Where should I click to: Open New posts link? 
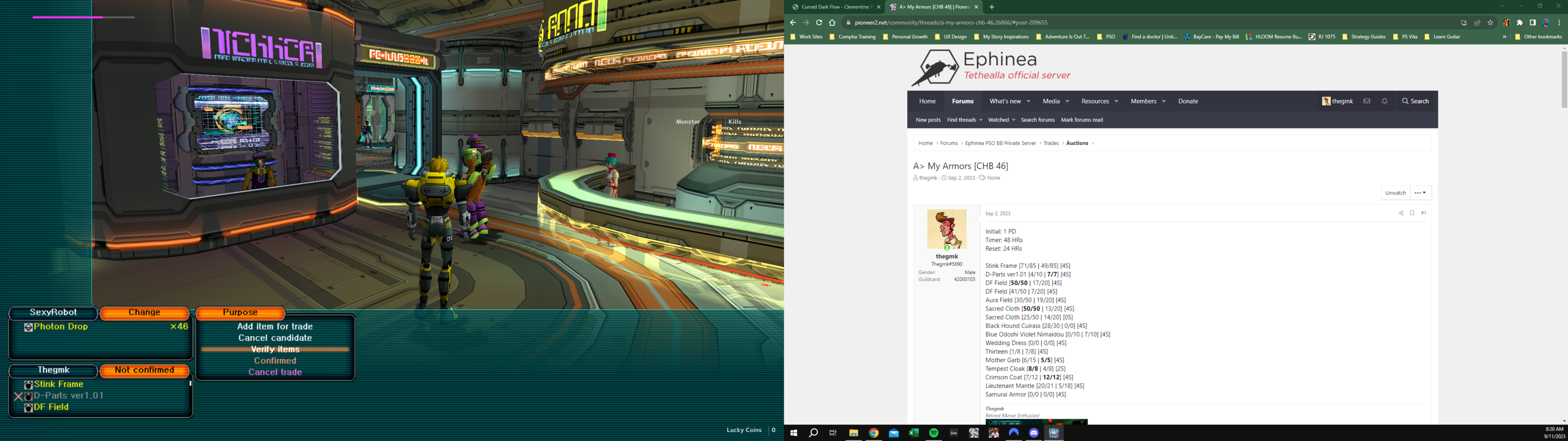[928, 120]
